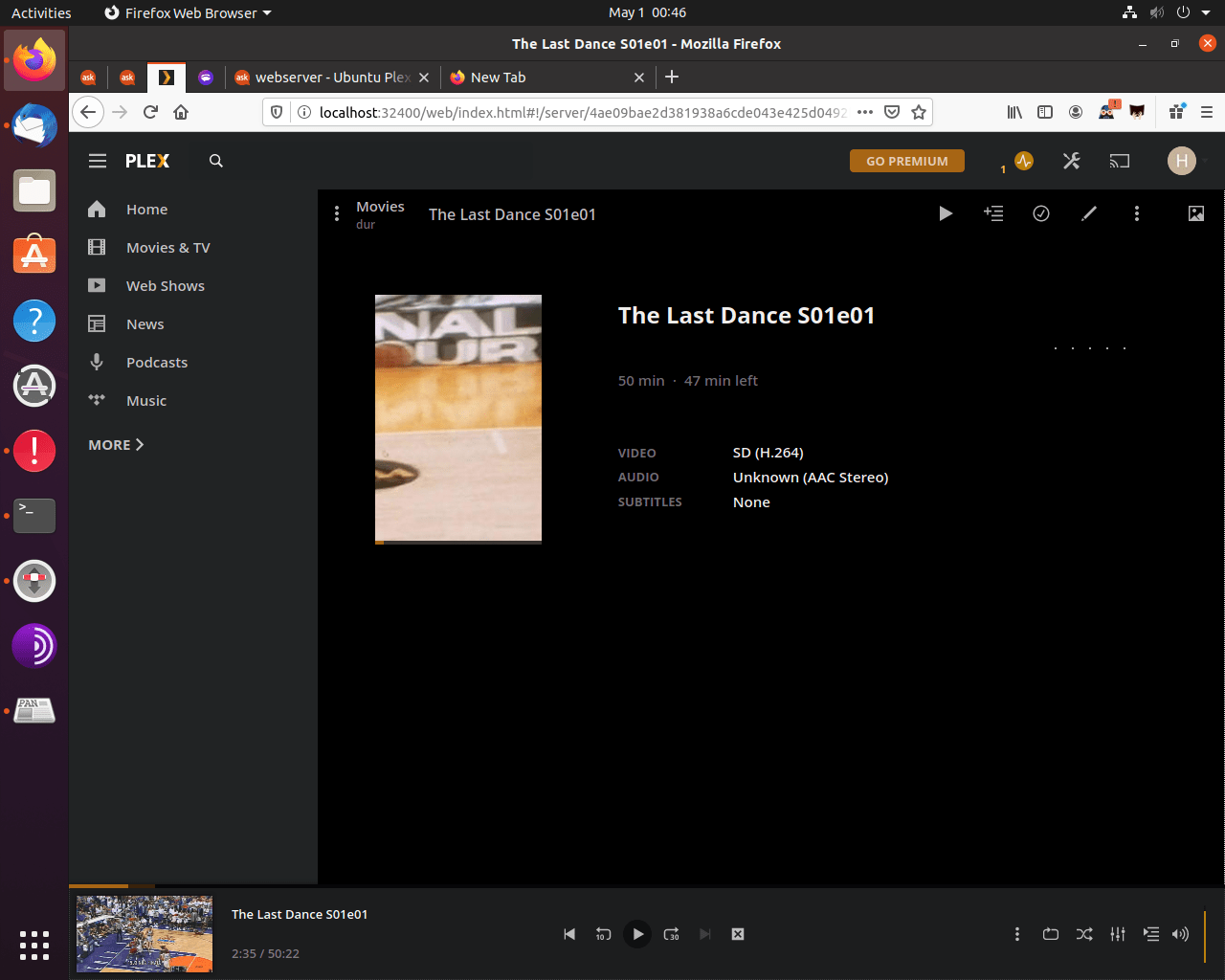Switch to the New Tab browser tab

[498, 78]
